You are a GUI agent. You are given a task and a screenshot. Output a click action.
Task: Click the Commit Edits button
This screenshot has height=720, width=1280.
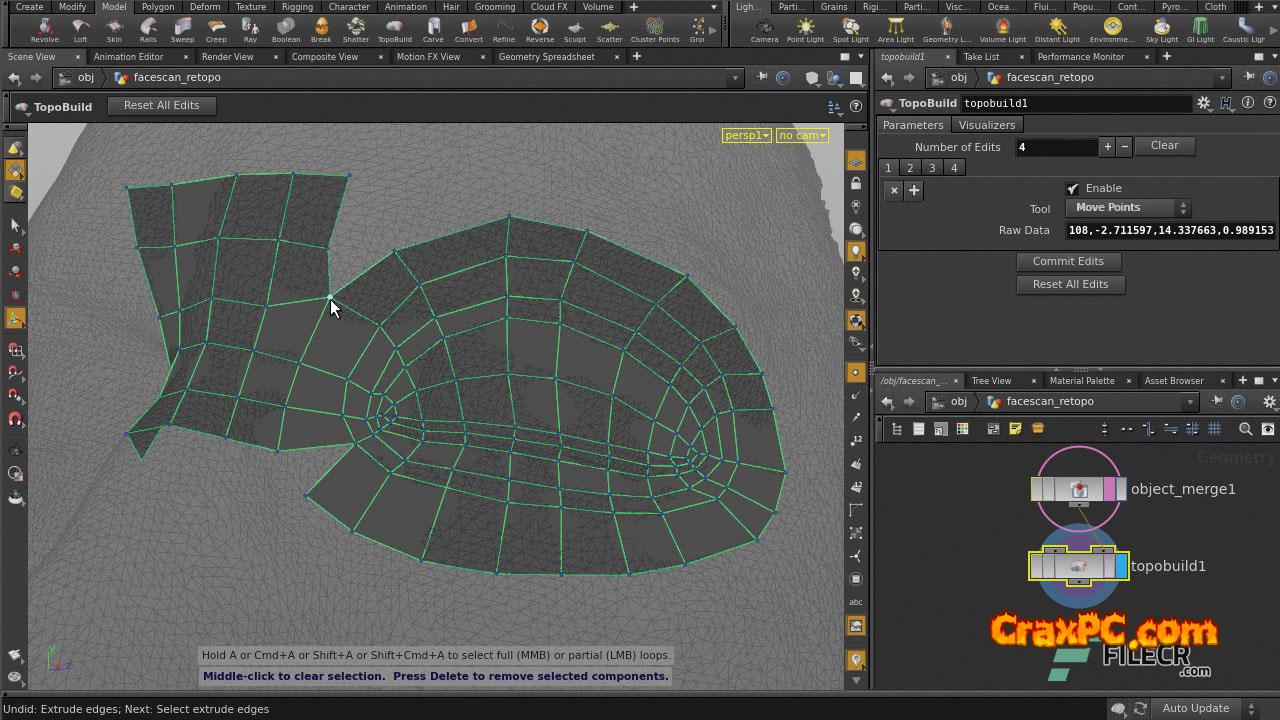pyautogui.click(x=1068, y=261)
